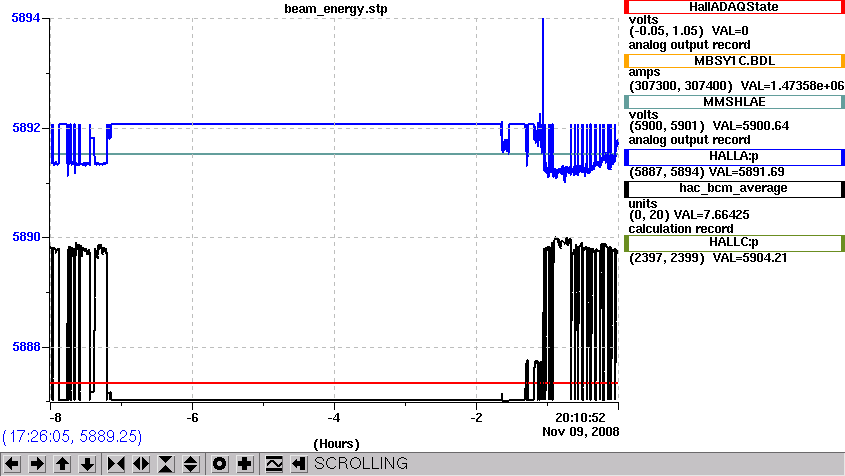Select the HALLC:p curve legend entry
Viewport: 845px width, 476px height.
[x=734, y=243]
